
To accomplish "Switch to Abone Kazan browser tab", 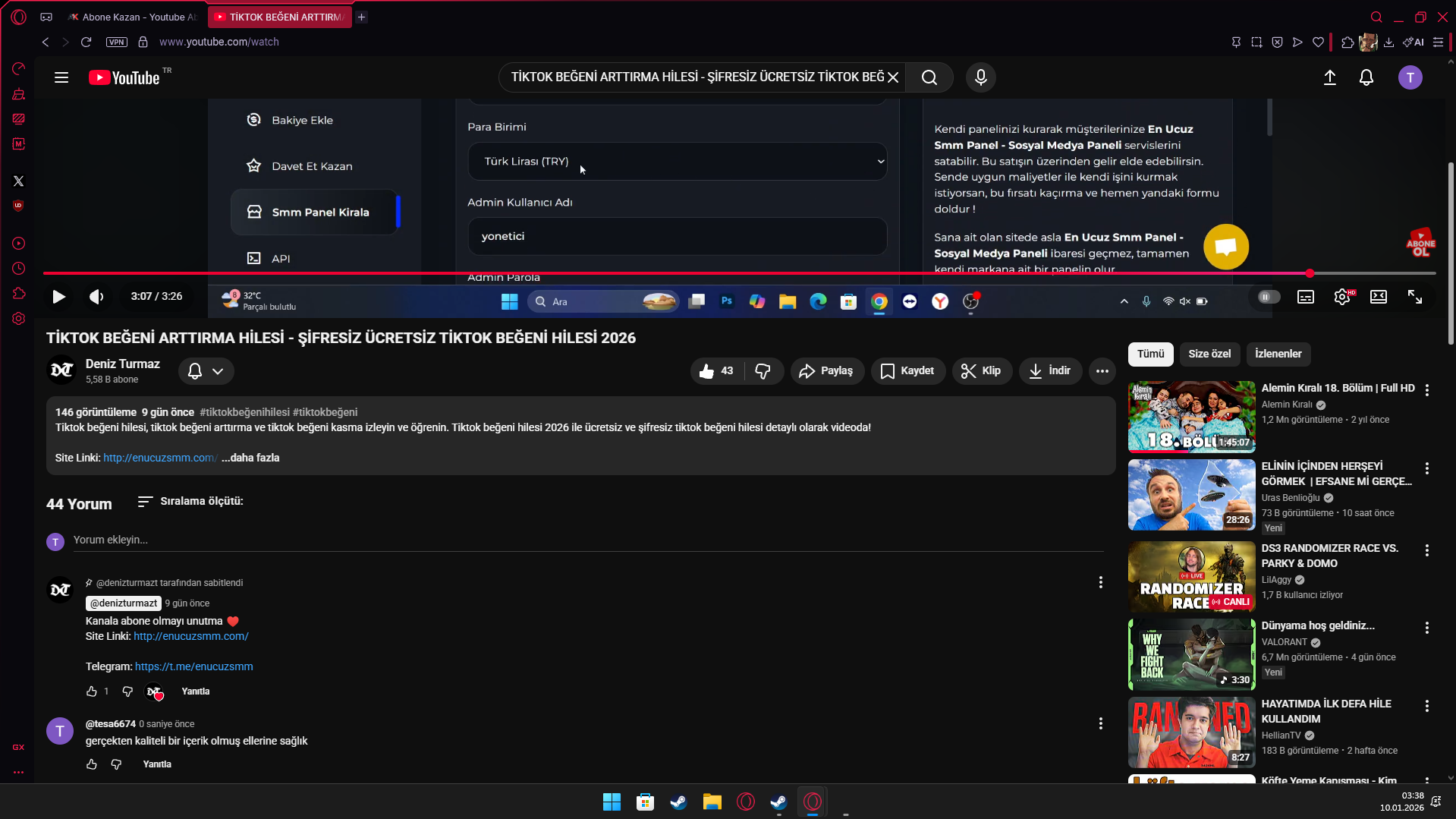I will tap(132, 17).
